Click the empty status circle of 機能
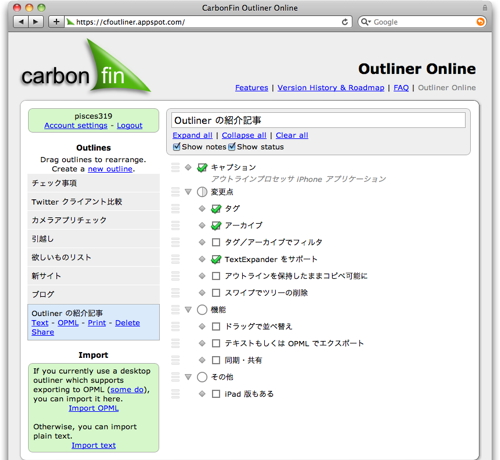Viewport: 500px width, 460px height. pos(202,310)
